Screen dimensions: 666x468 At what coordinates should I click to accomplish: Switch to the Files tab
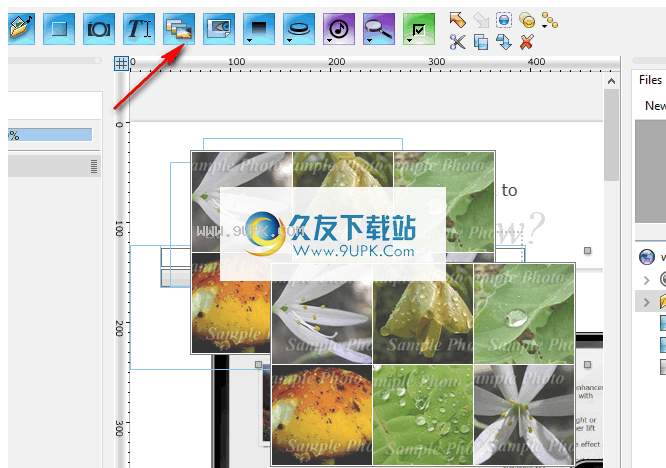[650, 80]
